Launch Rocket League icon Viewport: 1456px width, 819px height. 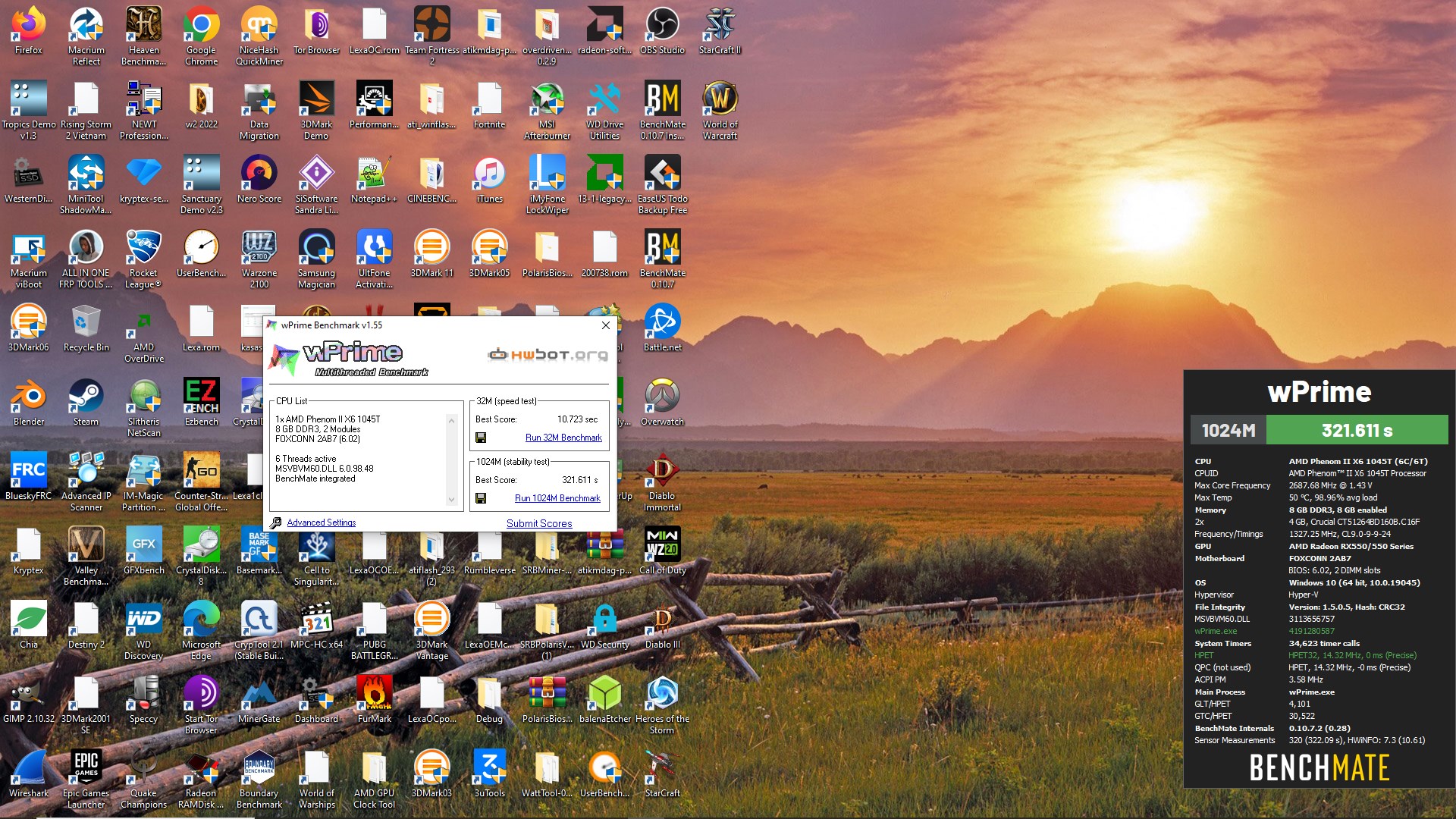pyautogui.click(x=144, y=259)
